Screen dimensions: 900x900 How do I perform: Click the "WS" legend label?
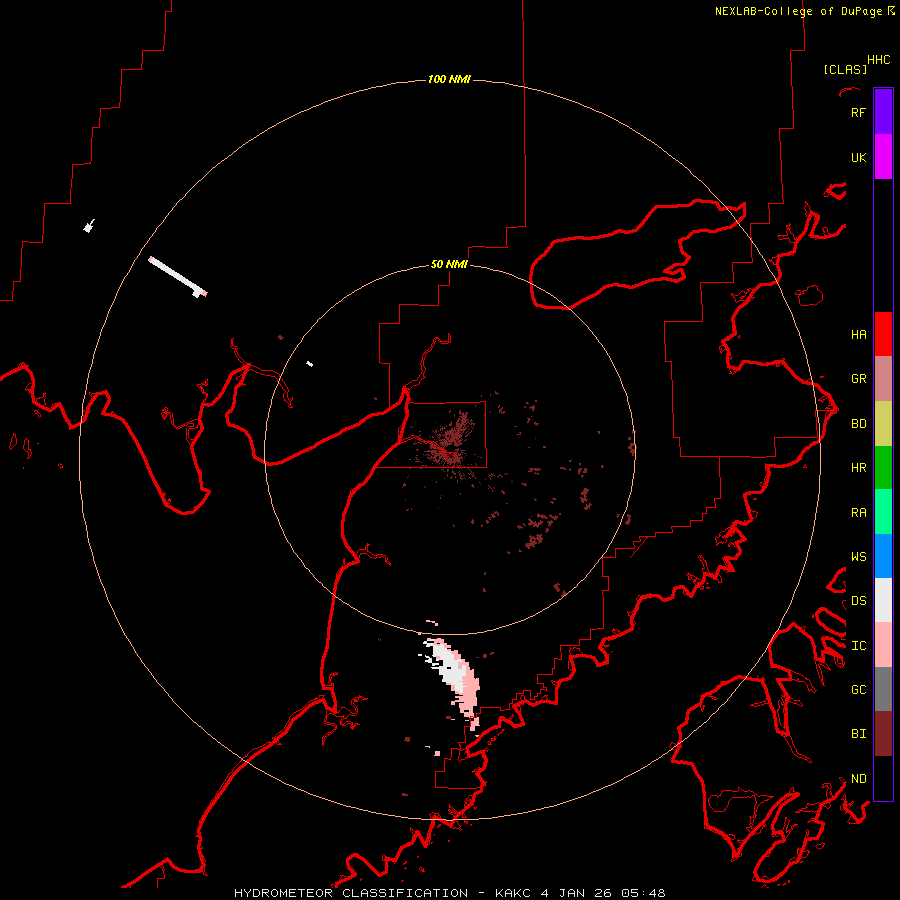(x=858, y=557)
